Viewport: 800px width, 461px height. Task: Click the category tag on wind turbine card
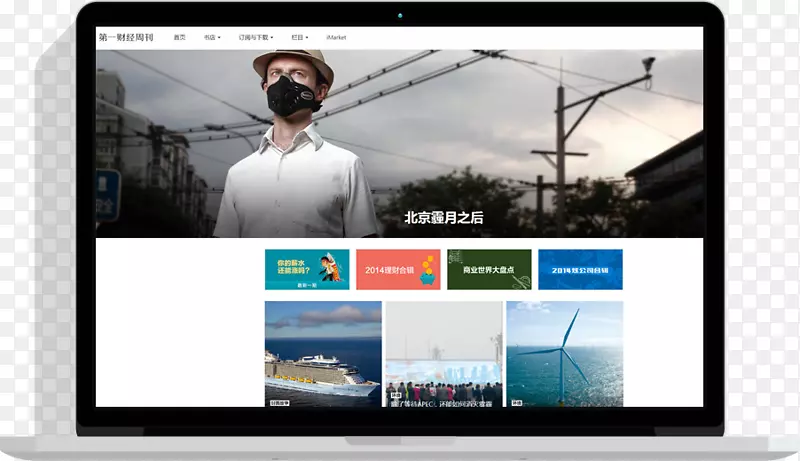pos(517,403)
